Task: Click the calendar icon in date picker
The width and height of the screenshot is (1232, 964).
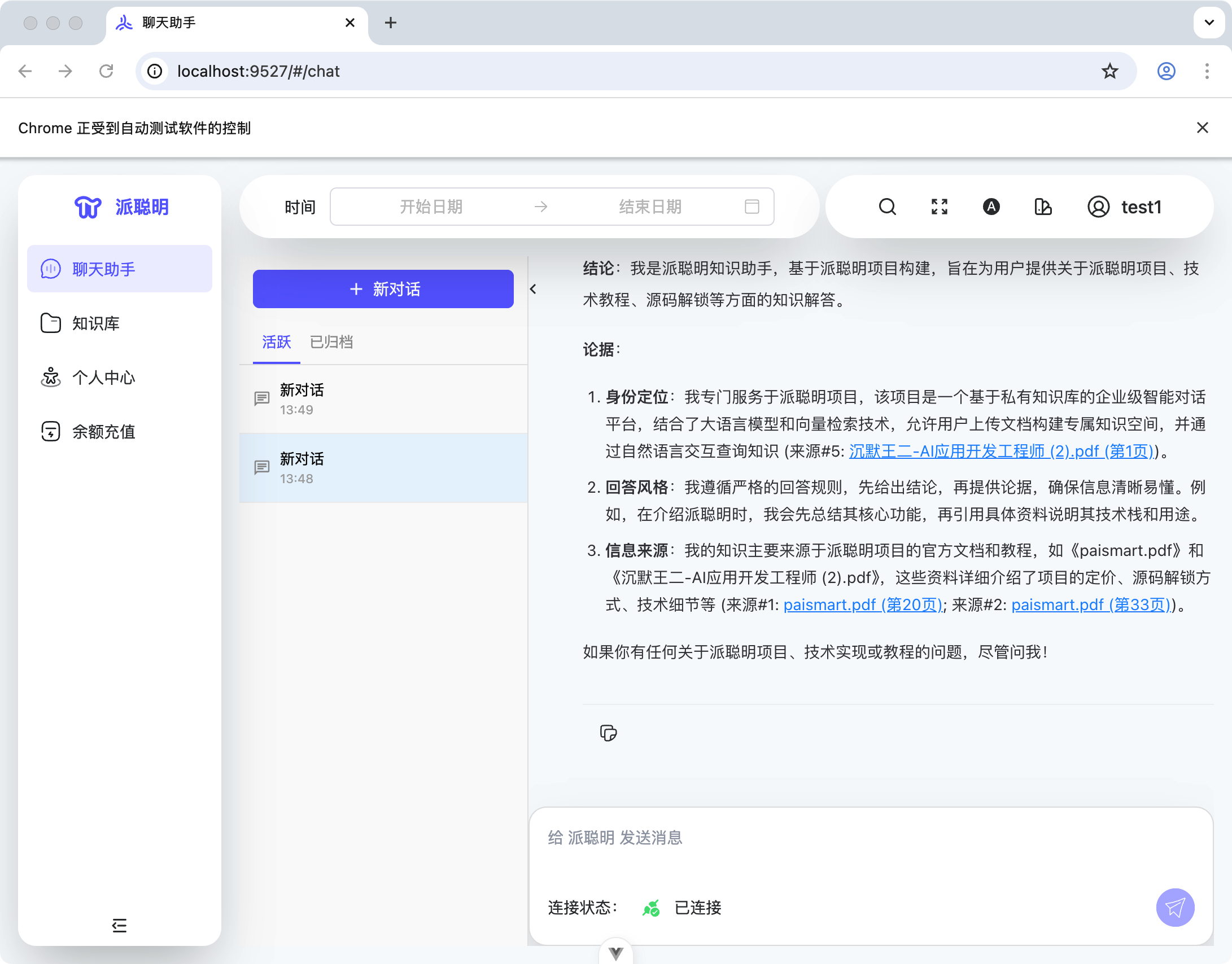Action: [752, 207]
